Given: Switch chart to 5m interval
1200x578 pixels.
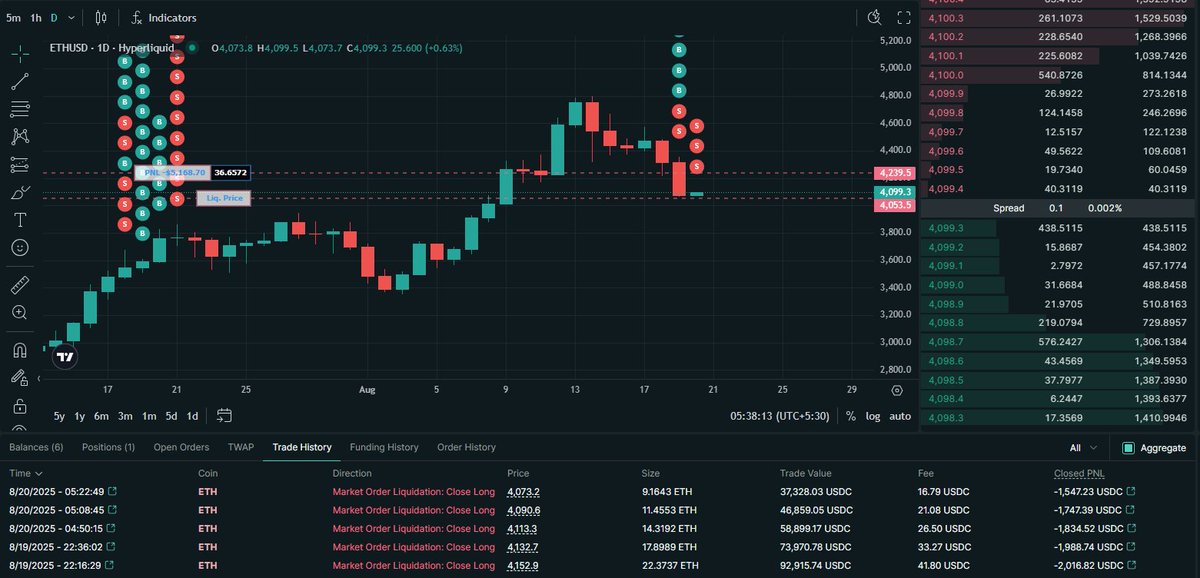Looking at the screenshot, I should tap(14, 18).
